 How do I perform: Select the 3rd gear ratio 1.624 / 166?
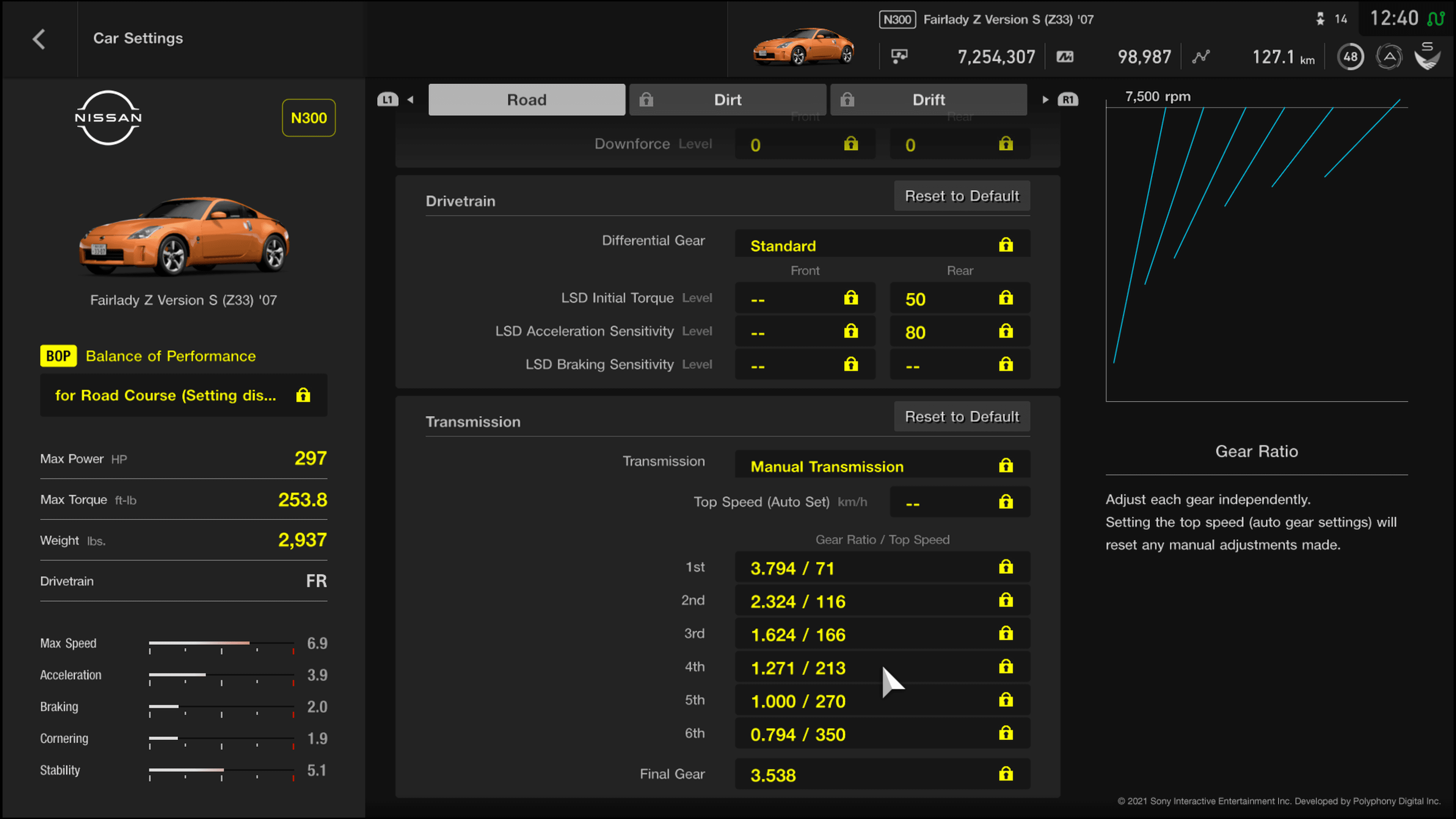point(882,634)
